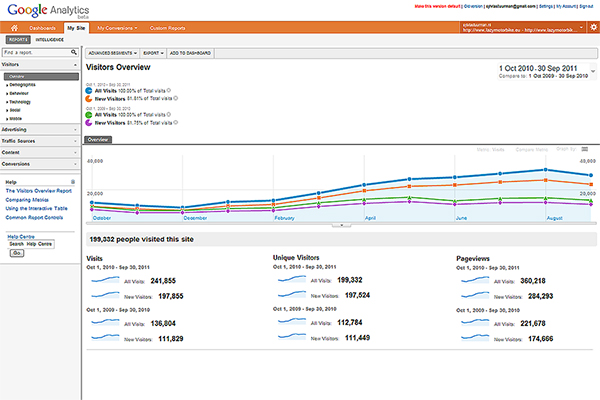This screenshot has width=600, height=400.
Task: Click the green All Visits segment pie icon
Action: pyautogui.click(x=89, y=115)
